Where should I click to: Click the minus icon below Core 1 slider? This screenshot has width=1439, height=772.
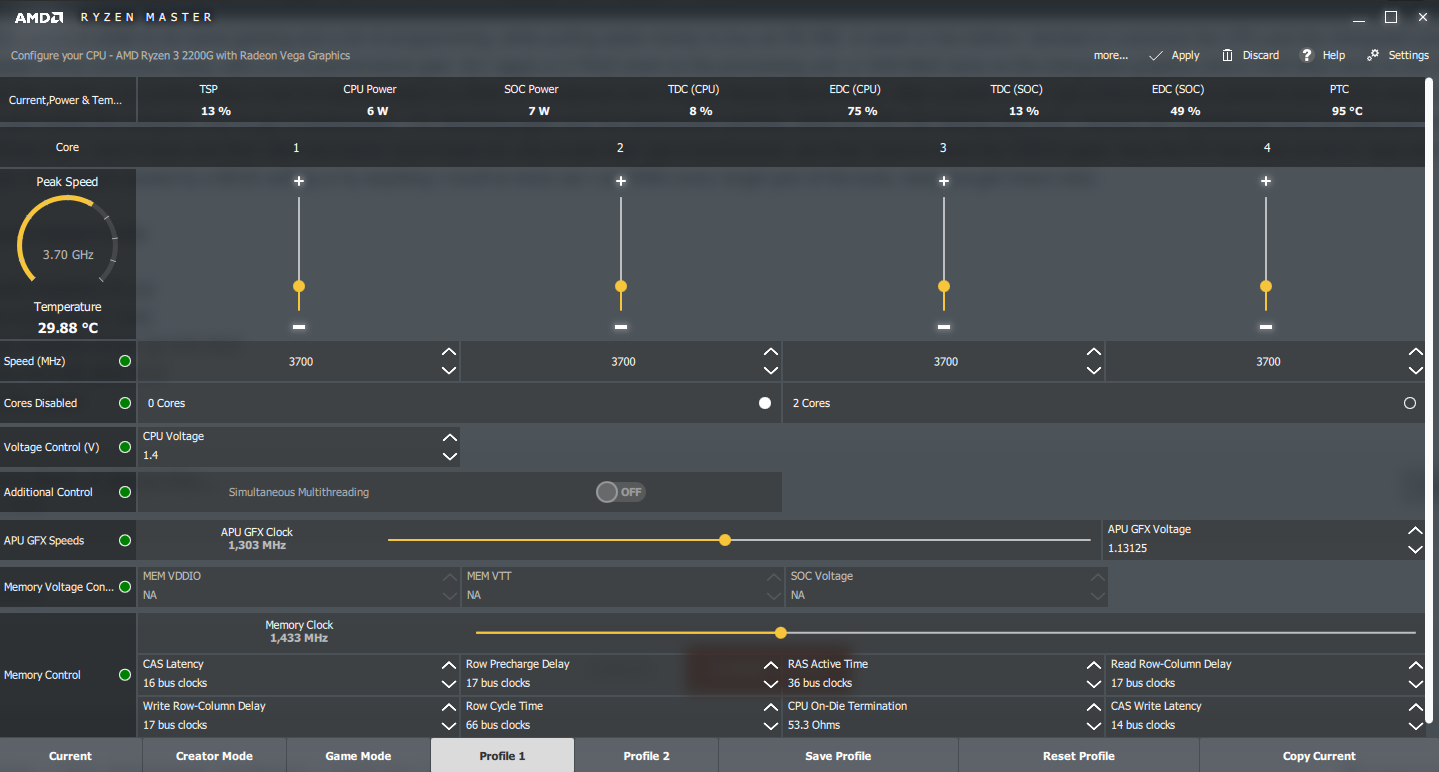pyautogui.click(x=298, y=327)
